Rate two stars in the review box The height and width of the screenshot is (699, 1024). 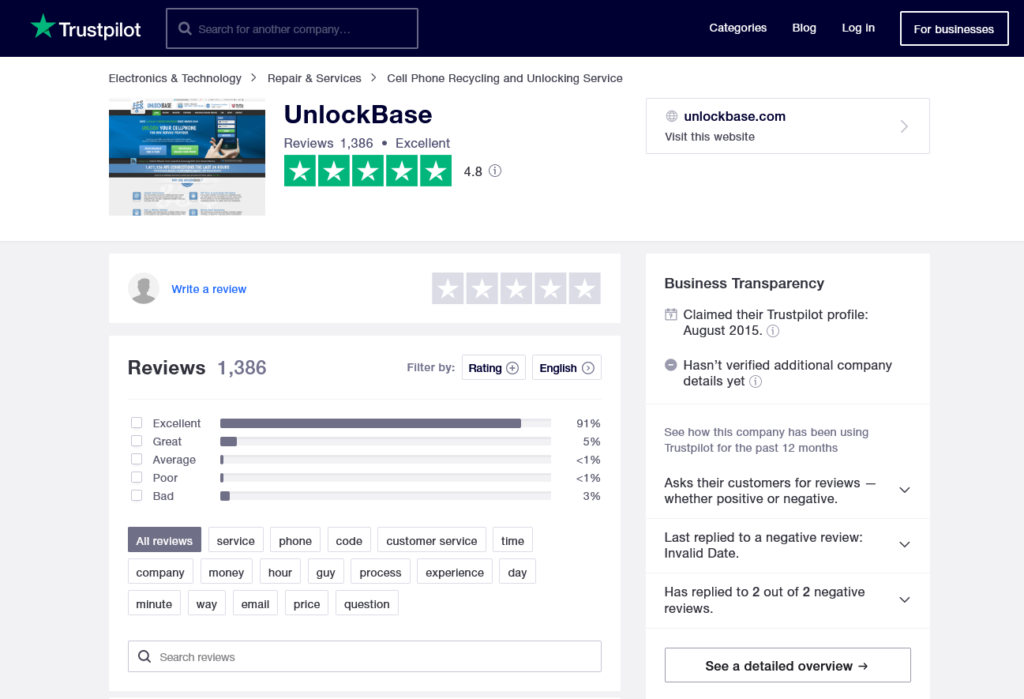[483, 288]
